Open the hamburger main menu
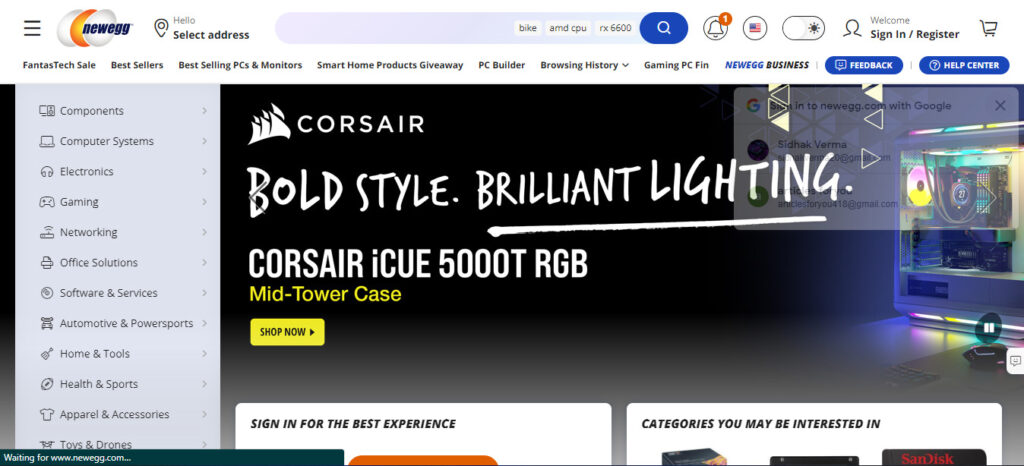The height and width of the screenshot is (466, 1024). [32, 28]
